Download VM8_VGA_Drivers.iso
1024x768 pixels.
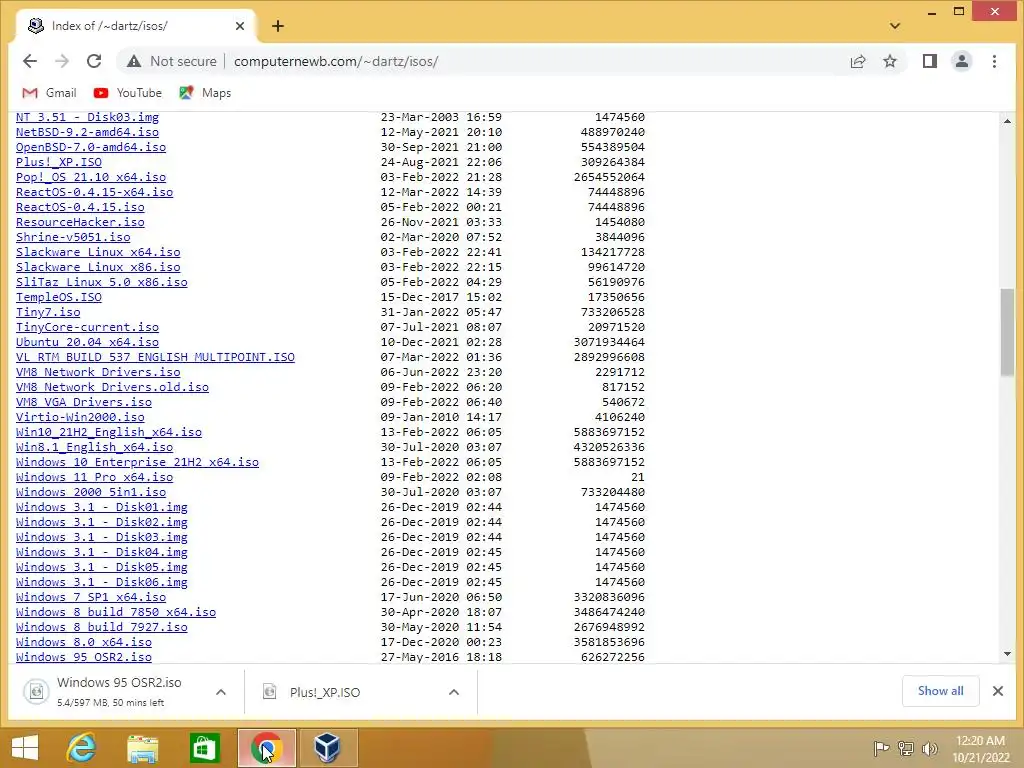[84, 402]
